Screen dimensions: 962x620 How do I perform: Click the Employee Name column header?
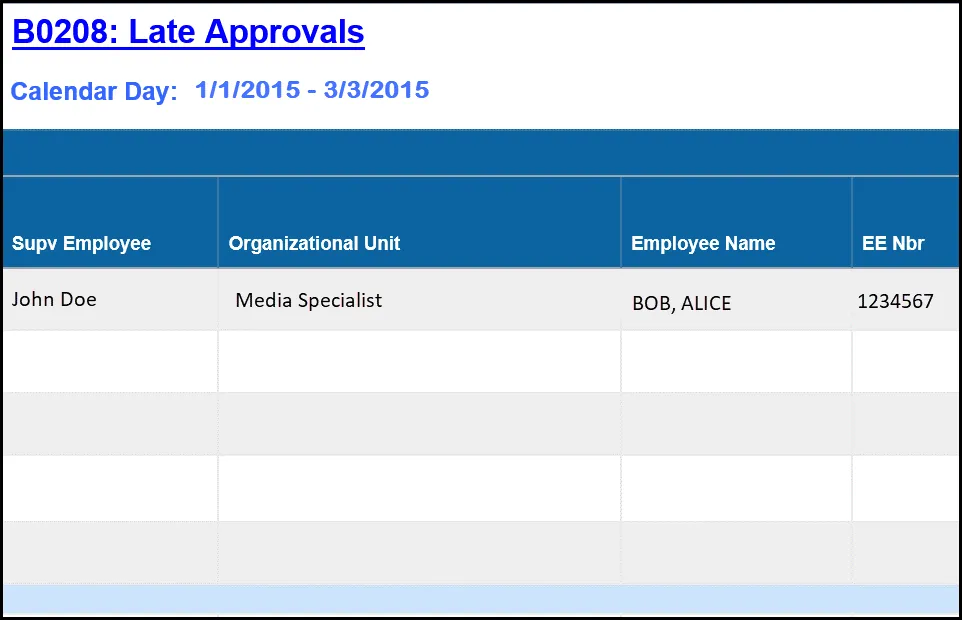pos(703,243)
